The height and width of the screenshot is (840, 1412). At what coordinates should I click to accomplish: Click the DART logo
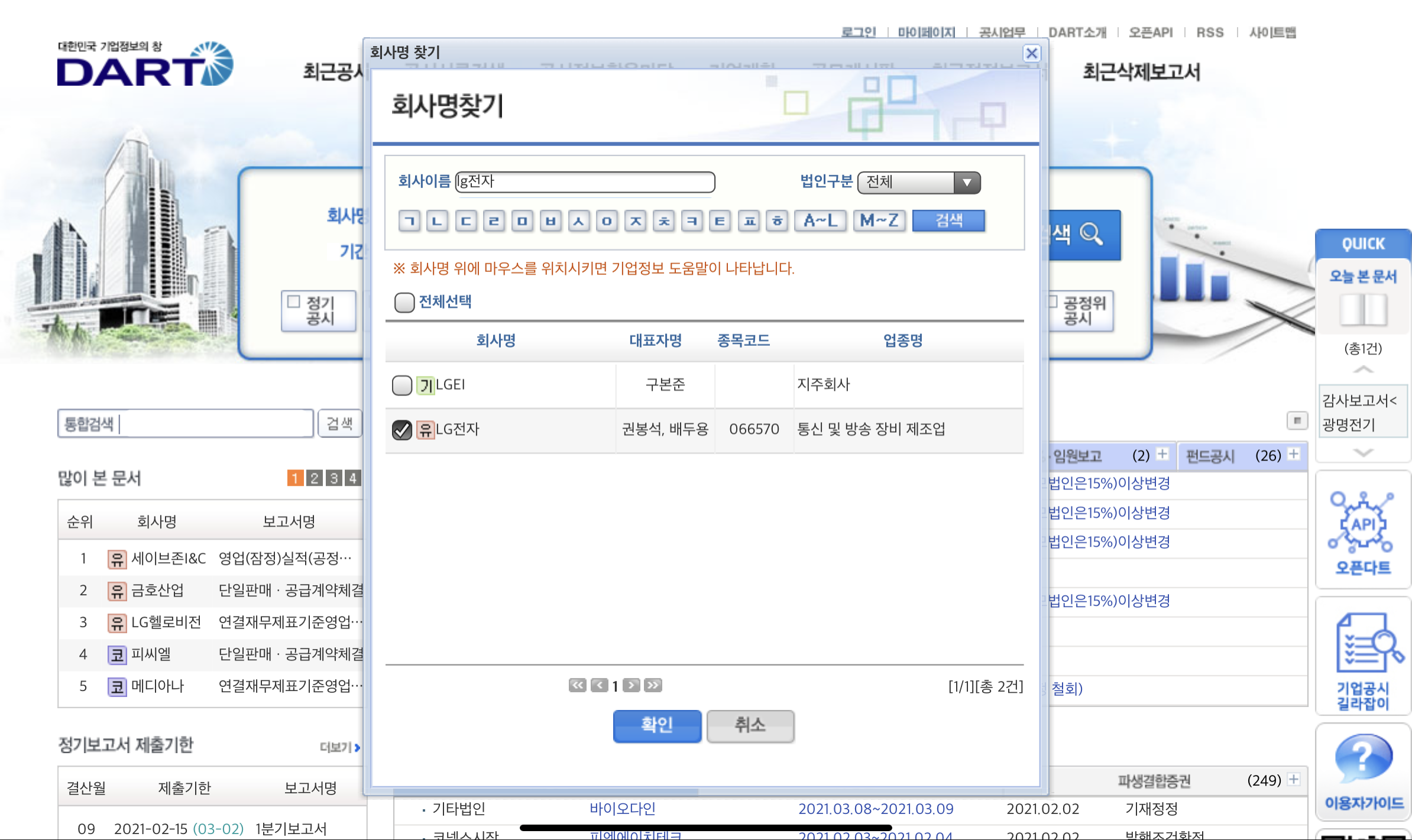click(x=145, y=64)
